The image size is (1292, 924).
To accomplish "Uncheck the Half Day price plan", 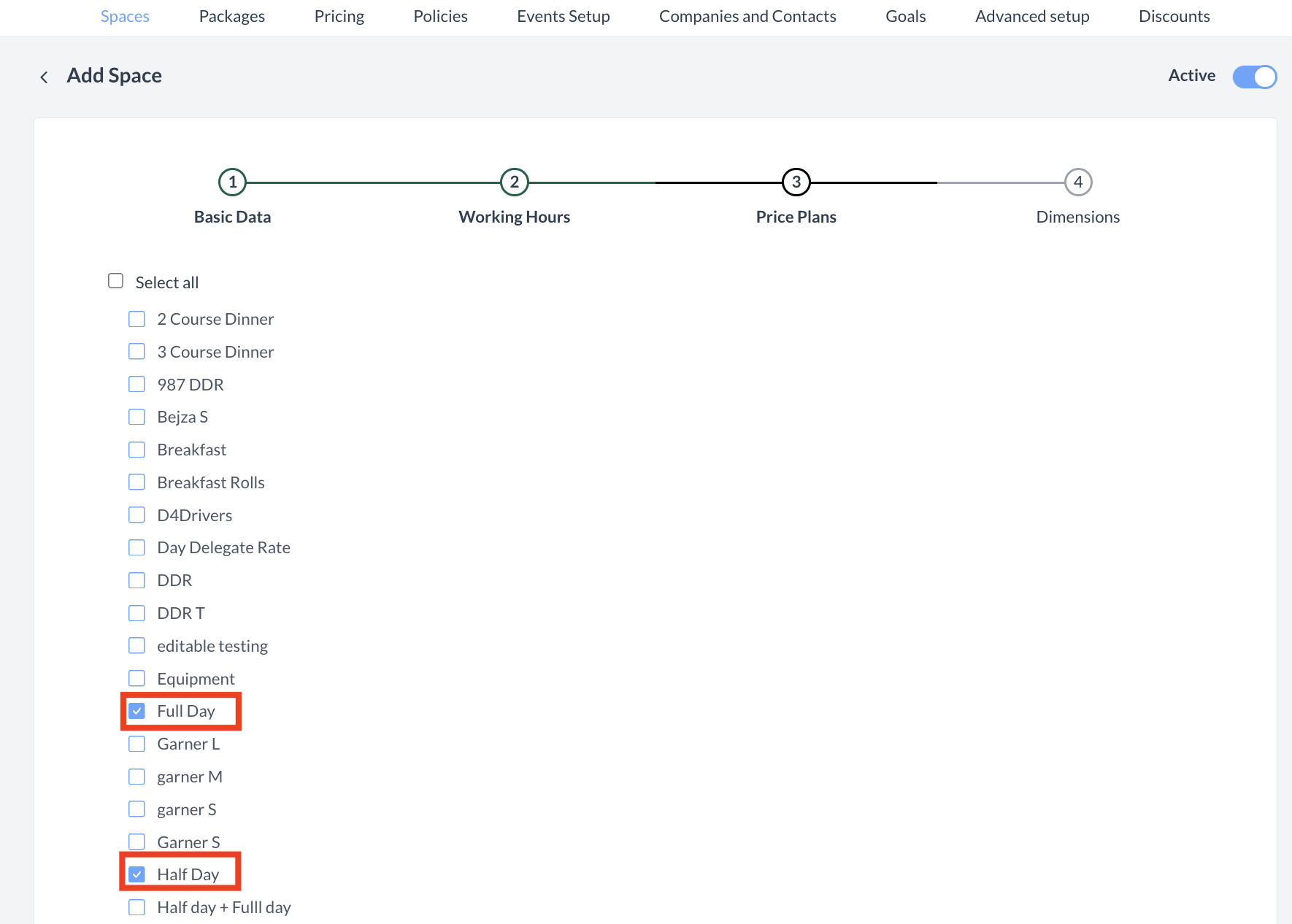I will [137, 874].
